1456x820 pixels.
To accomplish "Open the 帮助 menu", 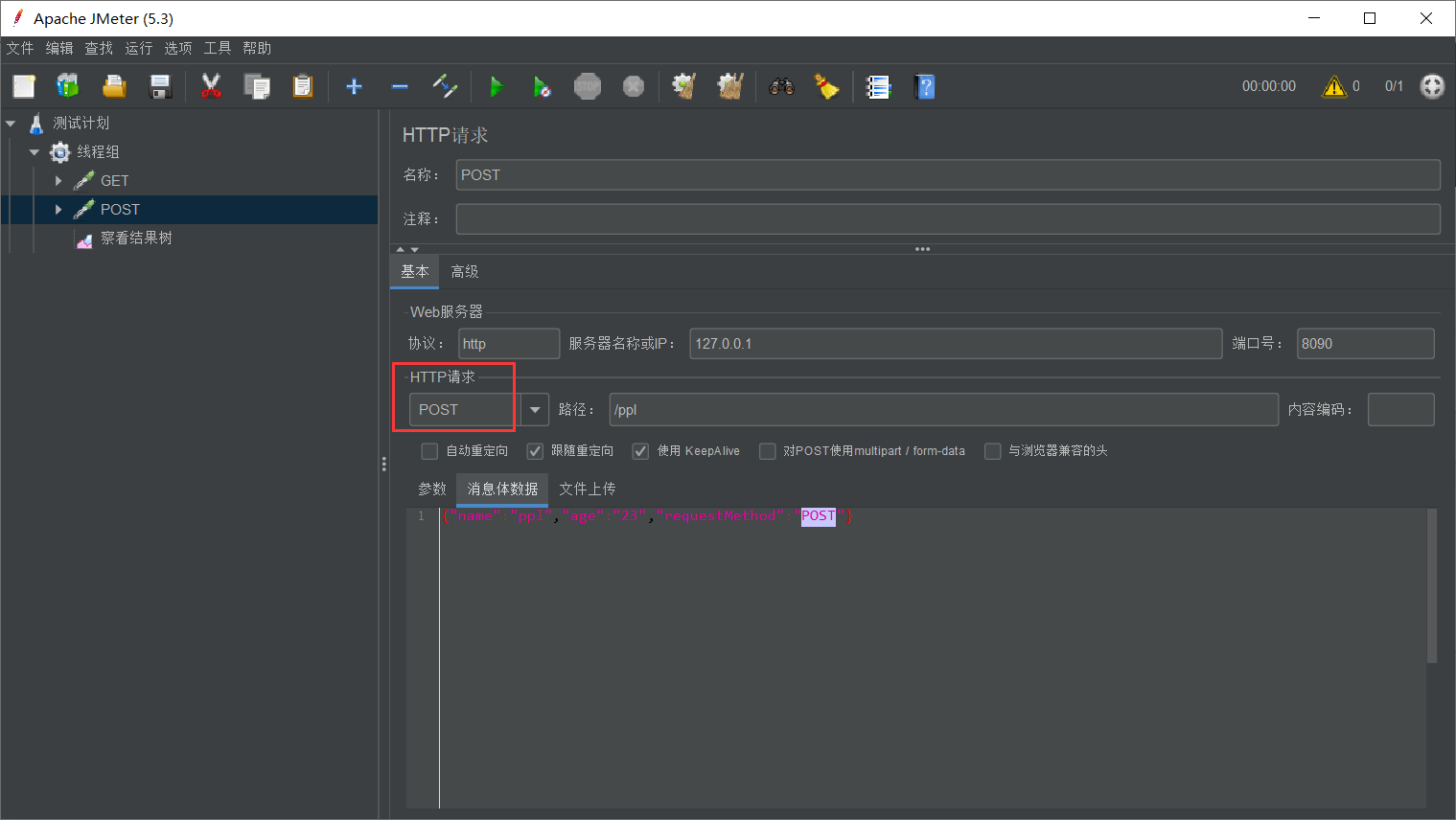I will [x=257, y=48].
